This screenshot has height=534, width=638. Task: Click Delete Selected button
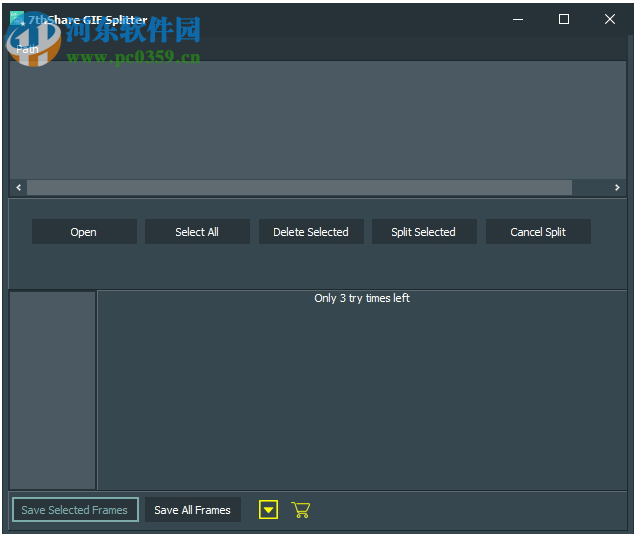311,232
